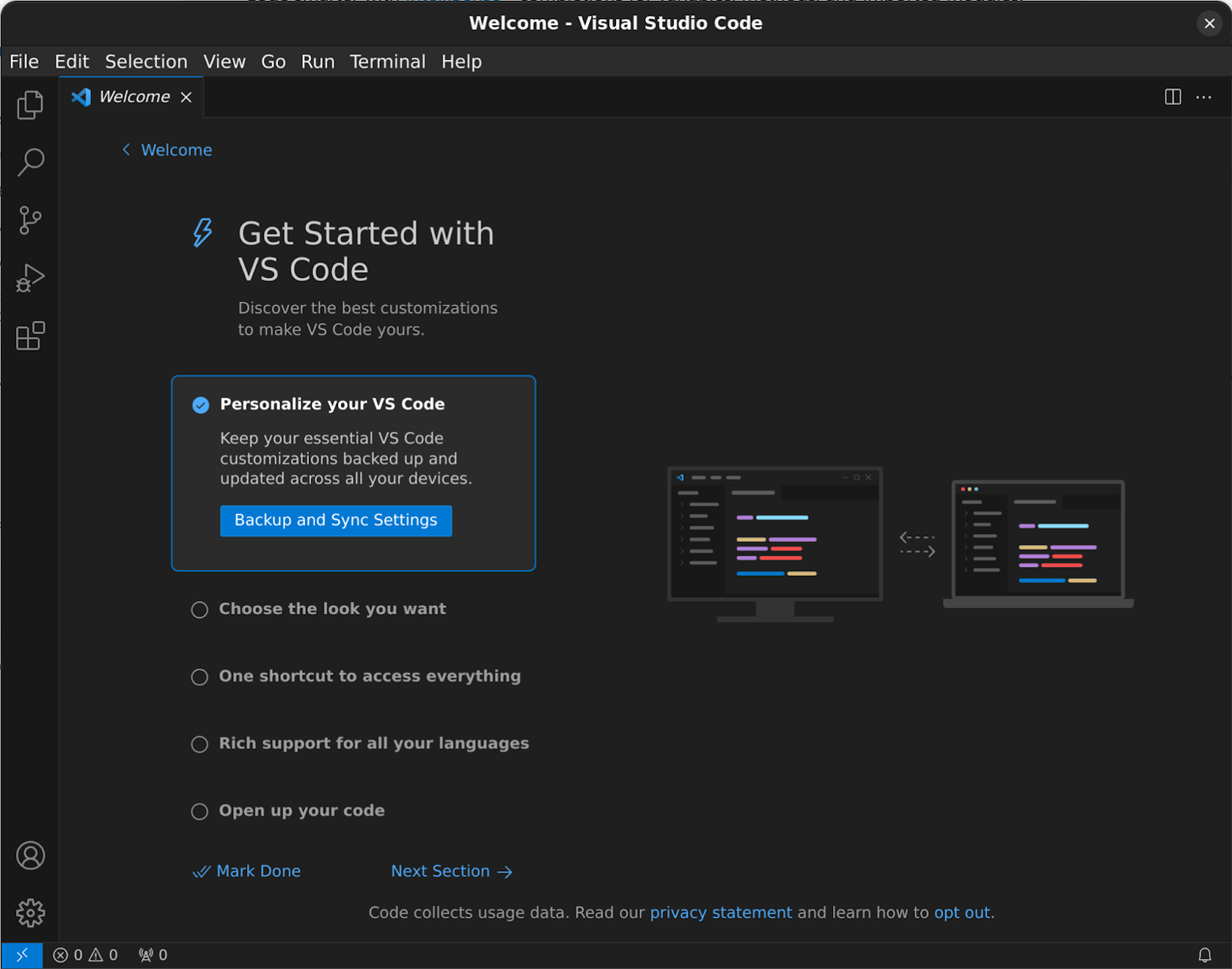The image size is (1232, 969).
Task: Click the Split Editor icon
Action: 1172,96
